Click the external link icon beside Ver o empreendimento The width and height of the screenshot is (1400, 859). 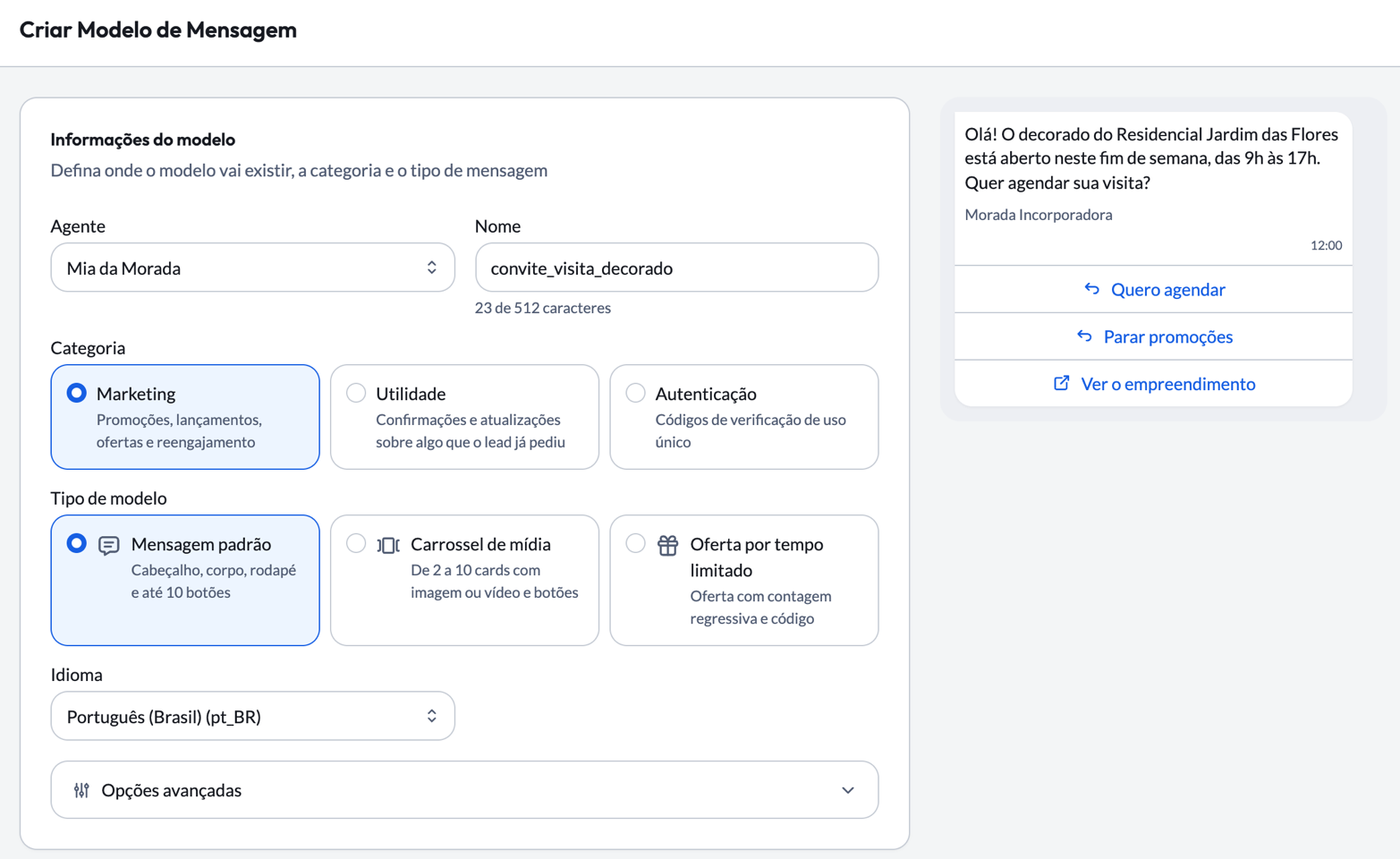(1062, 383)
